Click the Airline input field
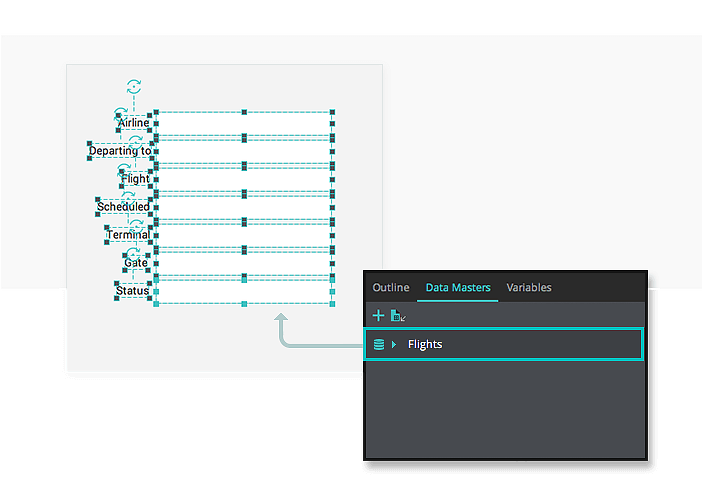The image size is (702, 490). (244, 124)
